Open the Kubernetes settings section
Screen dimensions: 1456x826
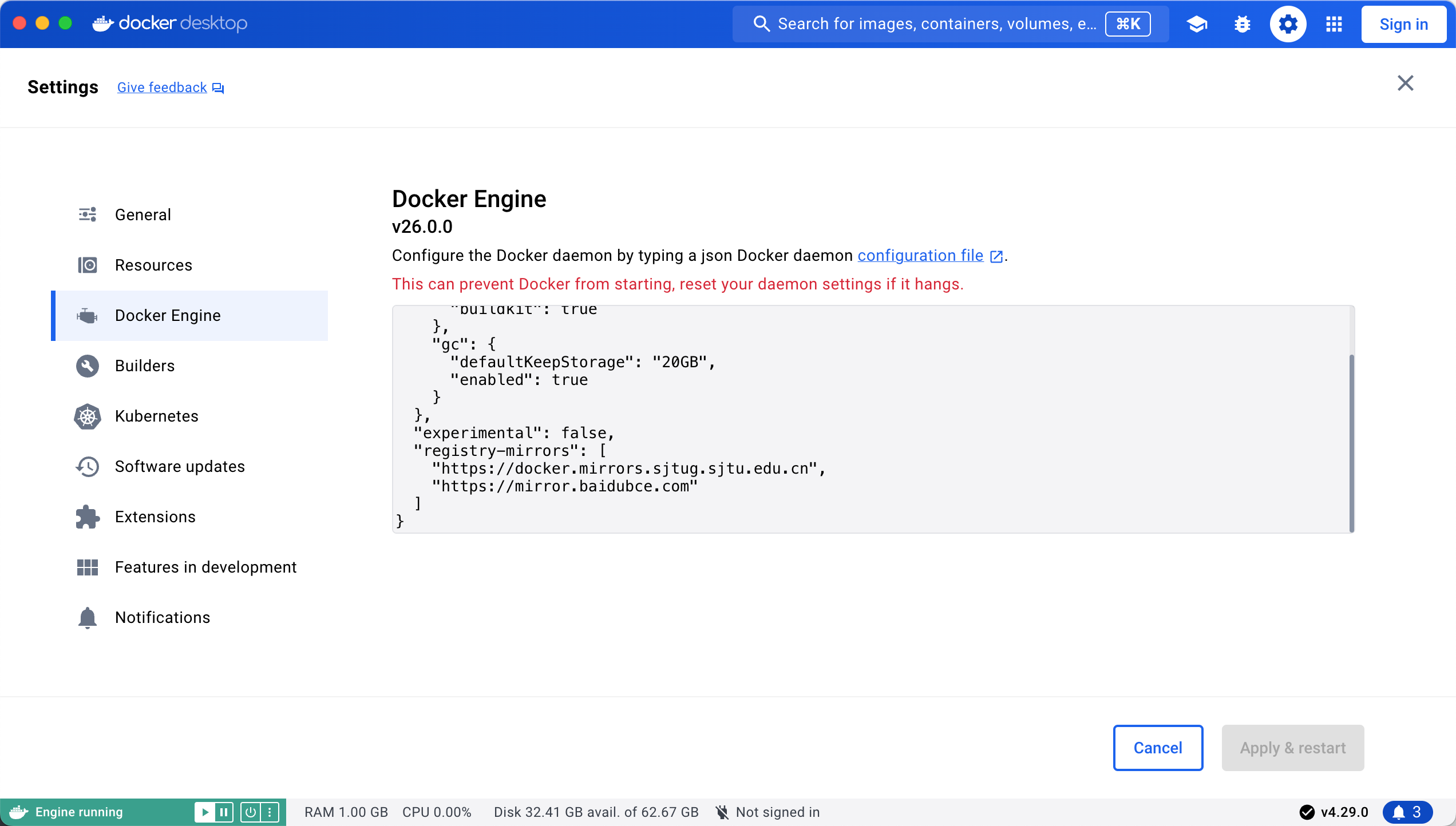click(156, 416)
